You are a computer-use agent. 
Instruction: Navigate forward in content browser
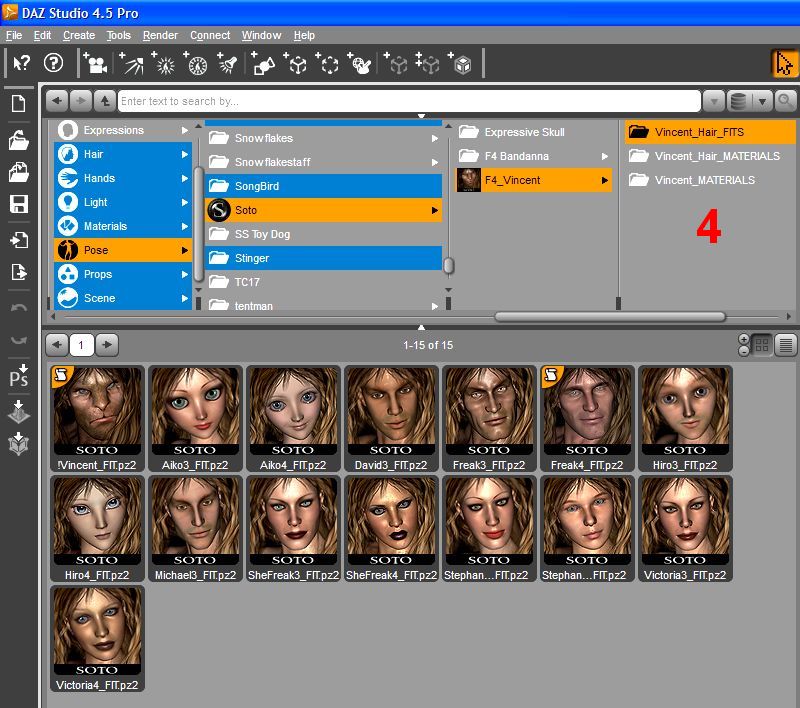[x=81, y=101]
